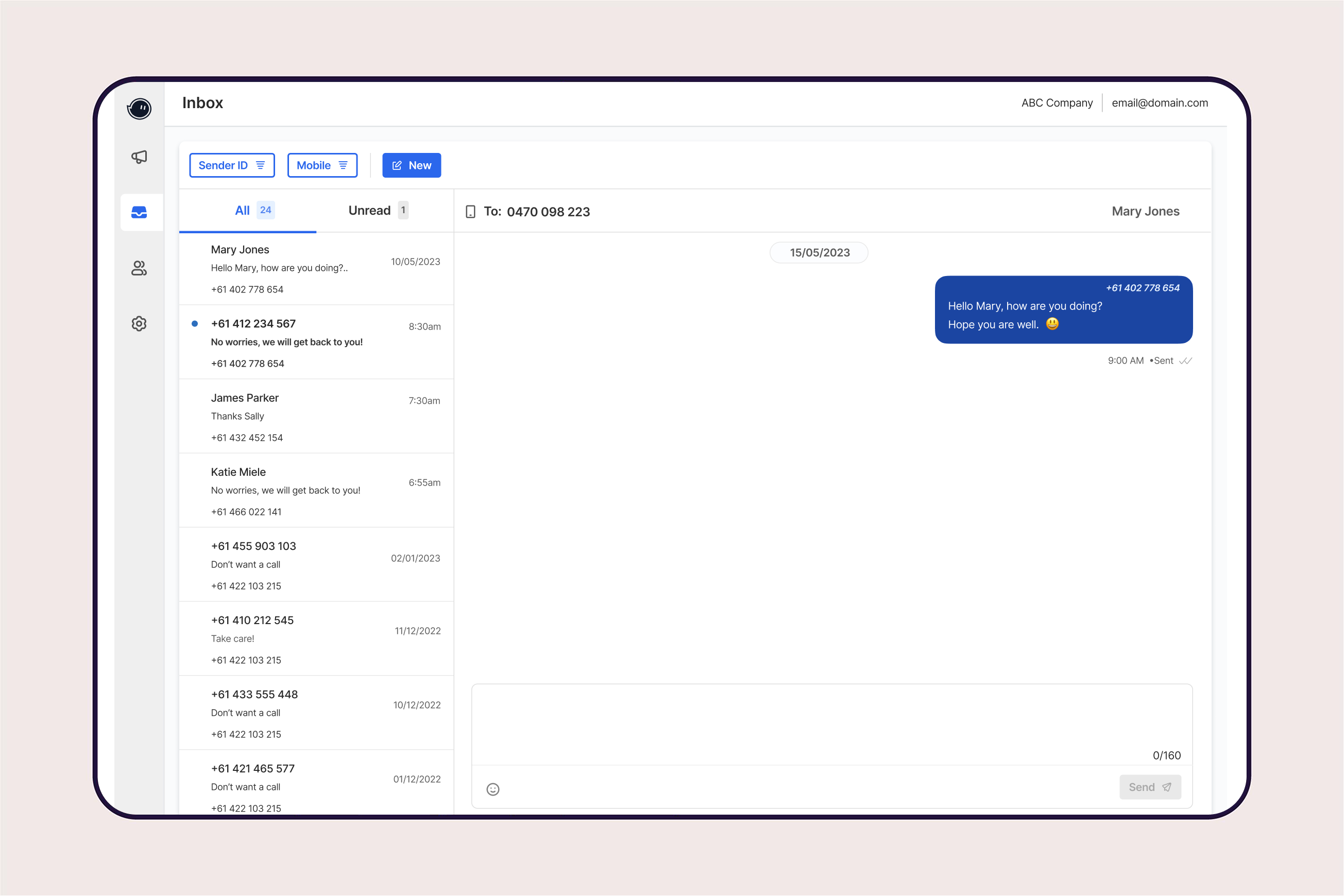Click the ABC Company account label
The image size is (1344, 896).
click(x=1057, y=103)
